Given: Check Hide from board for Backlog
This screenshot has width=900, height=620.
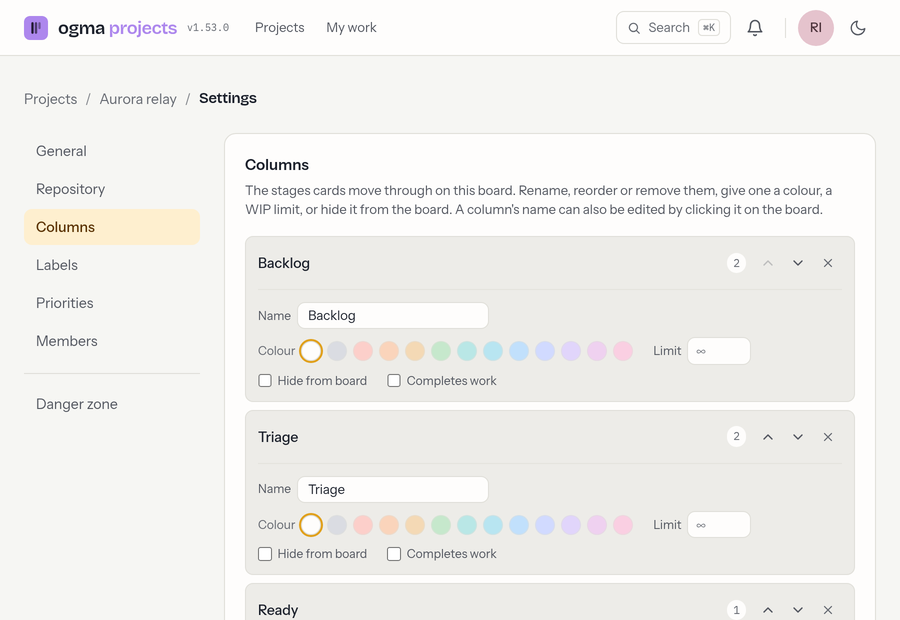Looking at the screenshot, I should click(265, 381).
